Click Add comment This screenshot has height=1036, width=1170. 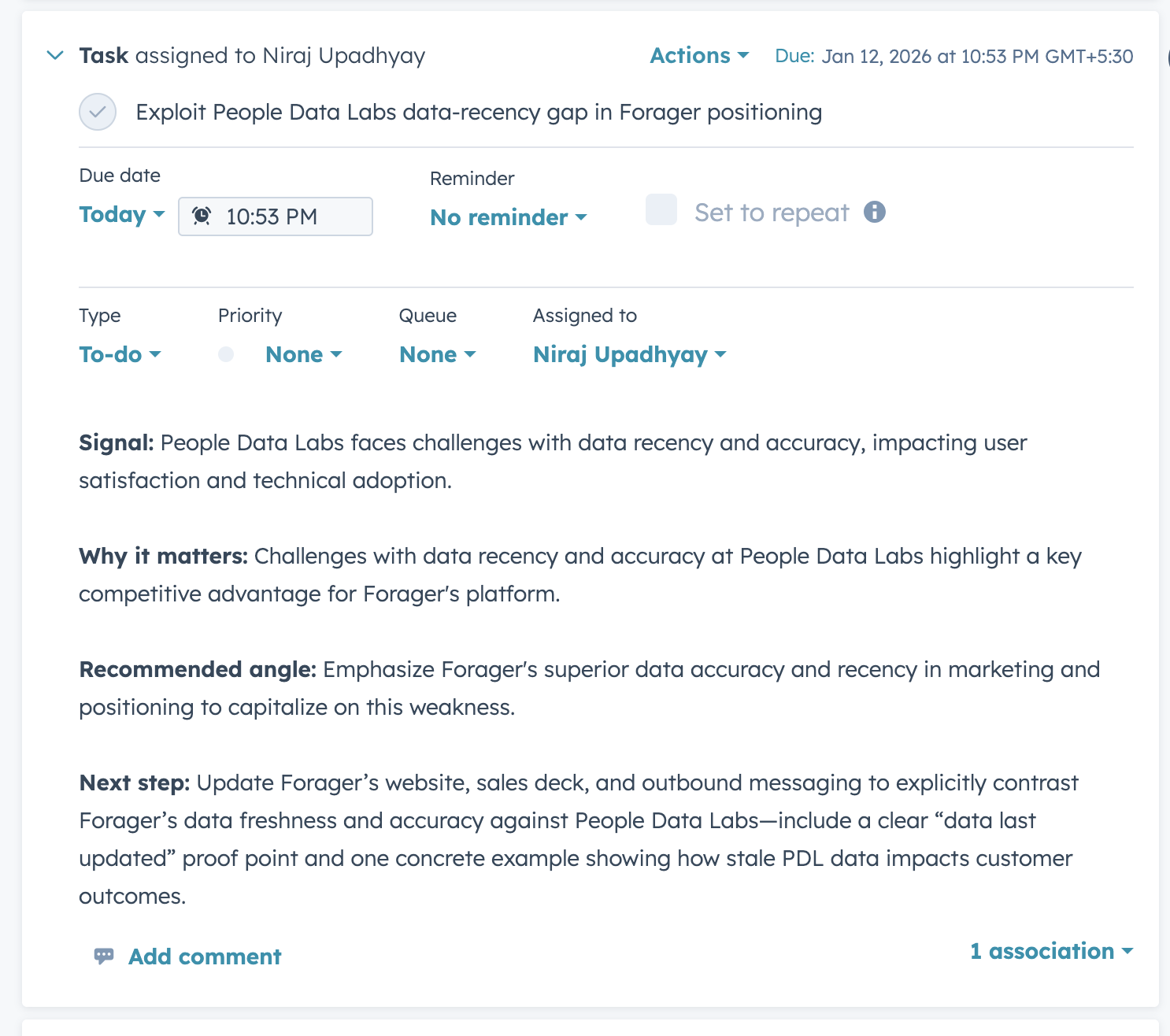tap(204, 956)
